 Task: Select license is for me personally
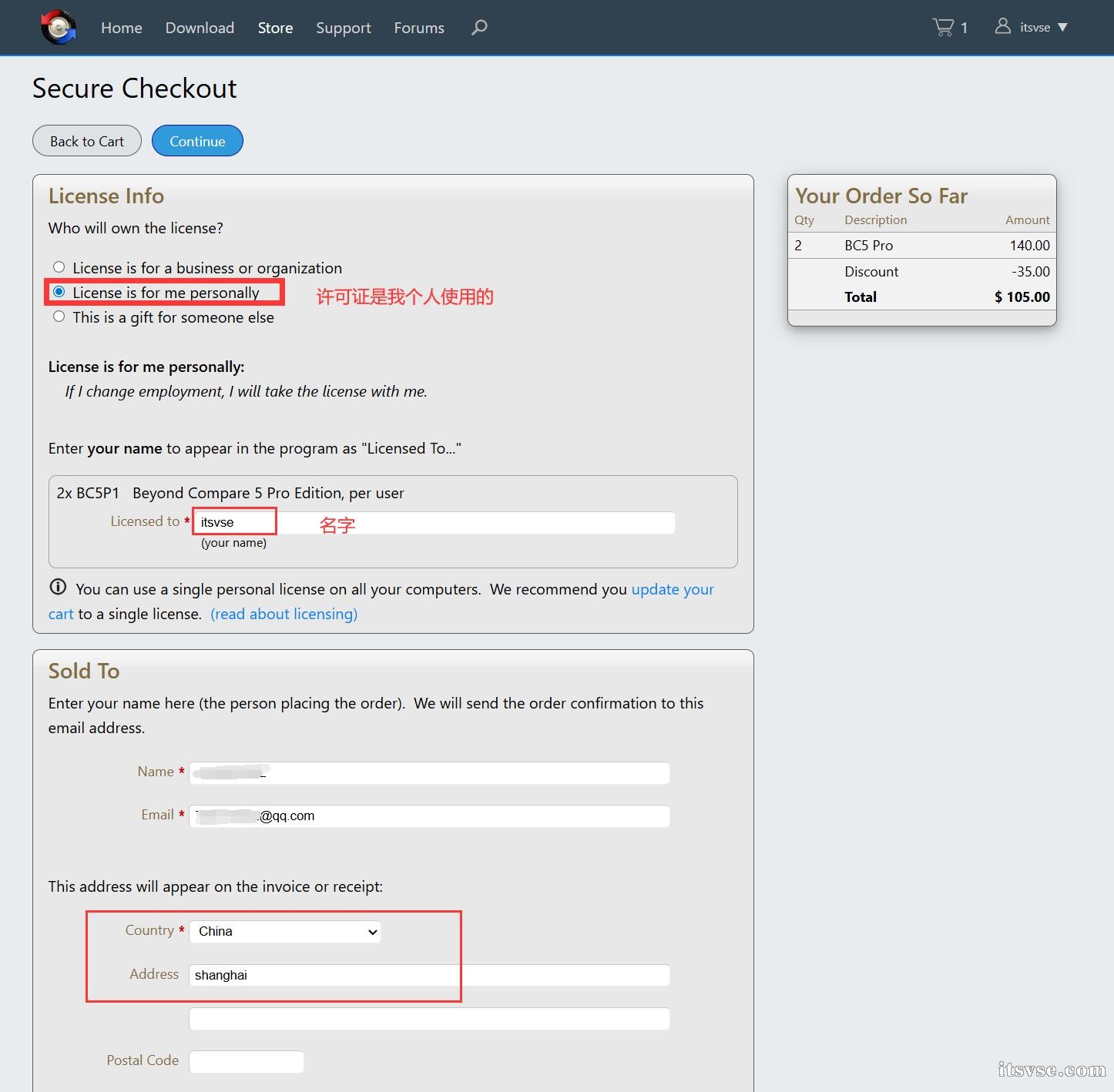(59, 292)
